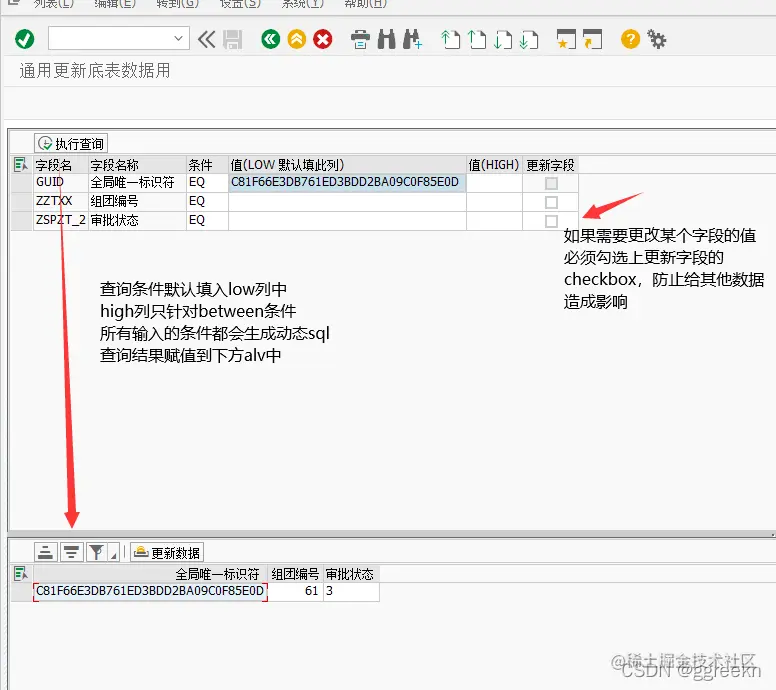The width and height of the screenshot is (776, 690).
Task: Click the Set Filter funnel icon
Action: (x=97, y=552)
